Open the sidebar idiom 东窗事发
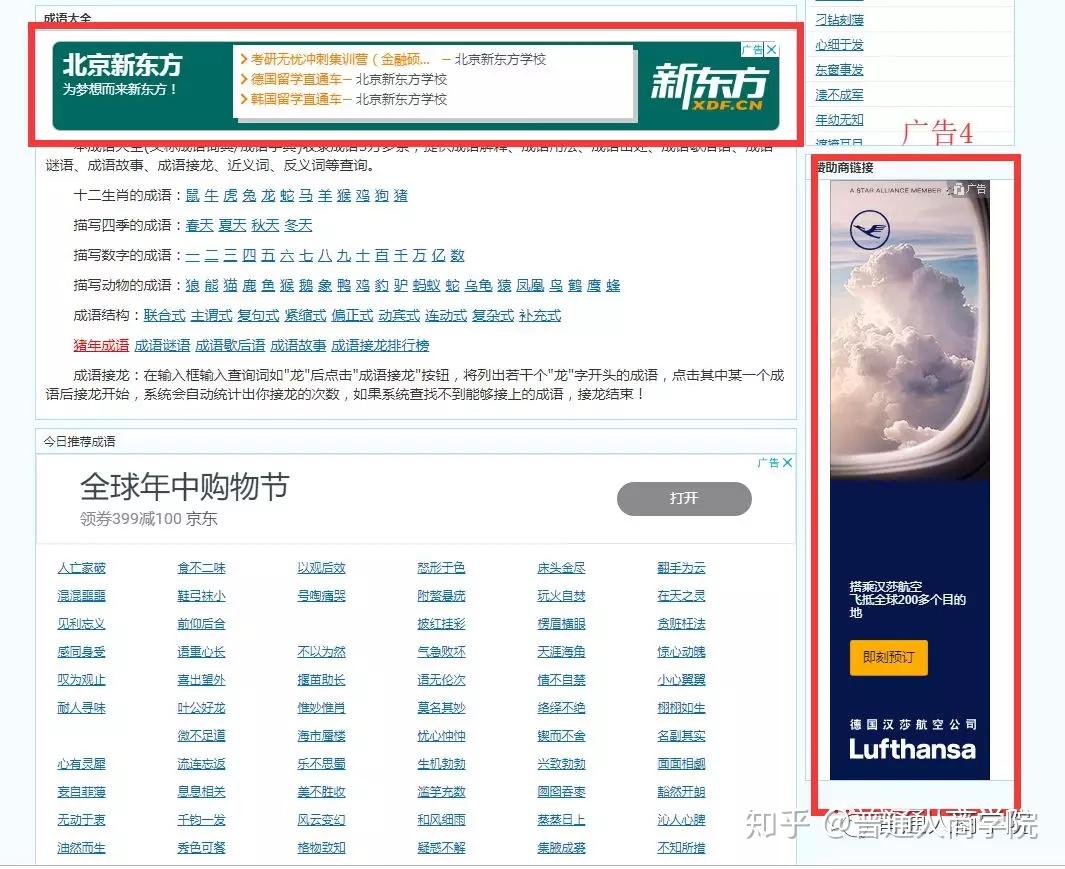 tap(840, 70)
